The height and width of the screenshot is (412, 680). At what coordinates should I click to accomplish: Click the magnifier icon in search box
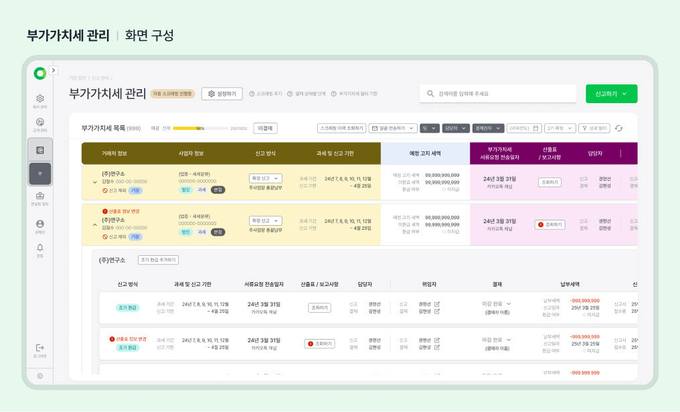[430, 94]
